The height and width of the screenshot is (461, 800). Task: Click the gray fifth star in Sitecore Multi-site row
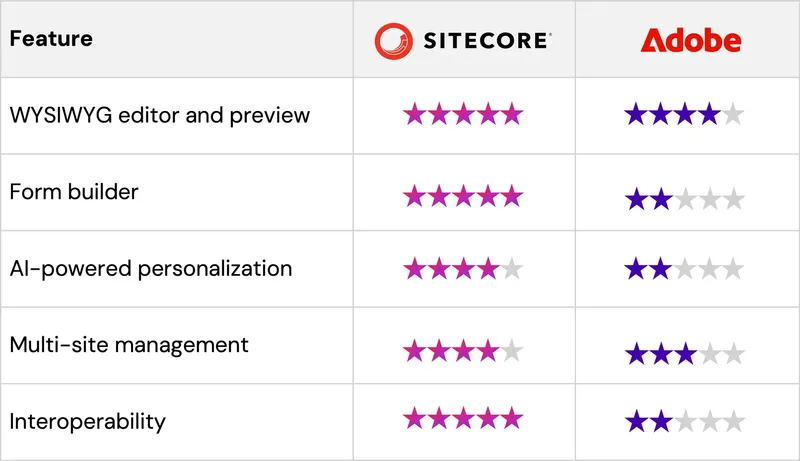point(512,351)
